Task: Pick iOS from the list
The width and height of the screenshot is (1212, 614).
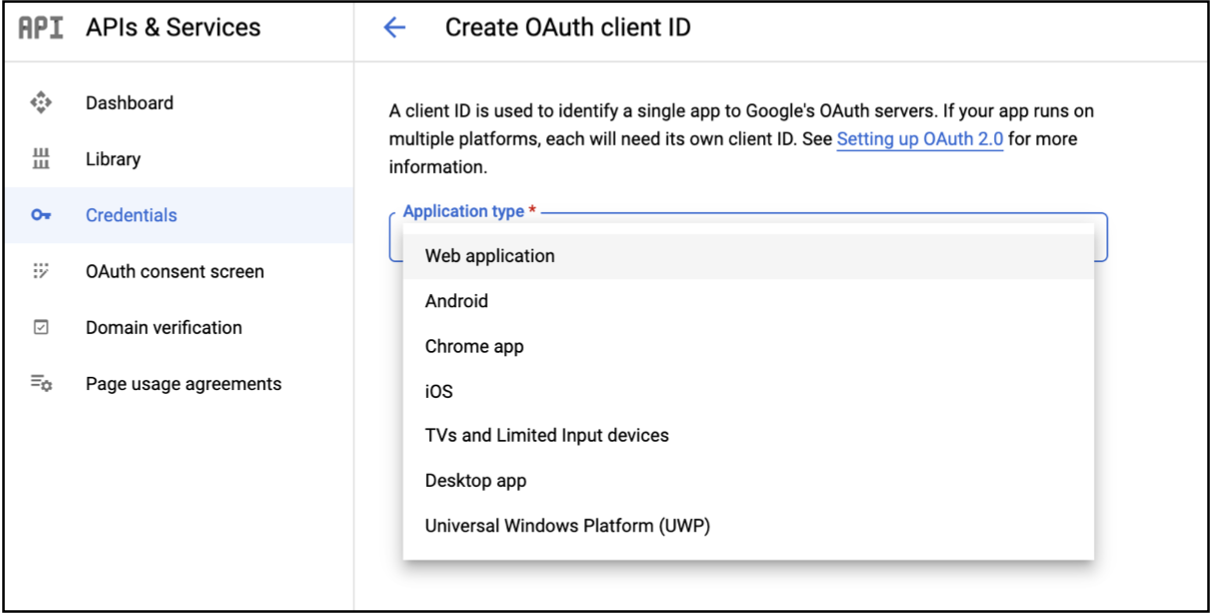Action: pyautogui.click(x=748, y=391)
